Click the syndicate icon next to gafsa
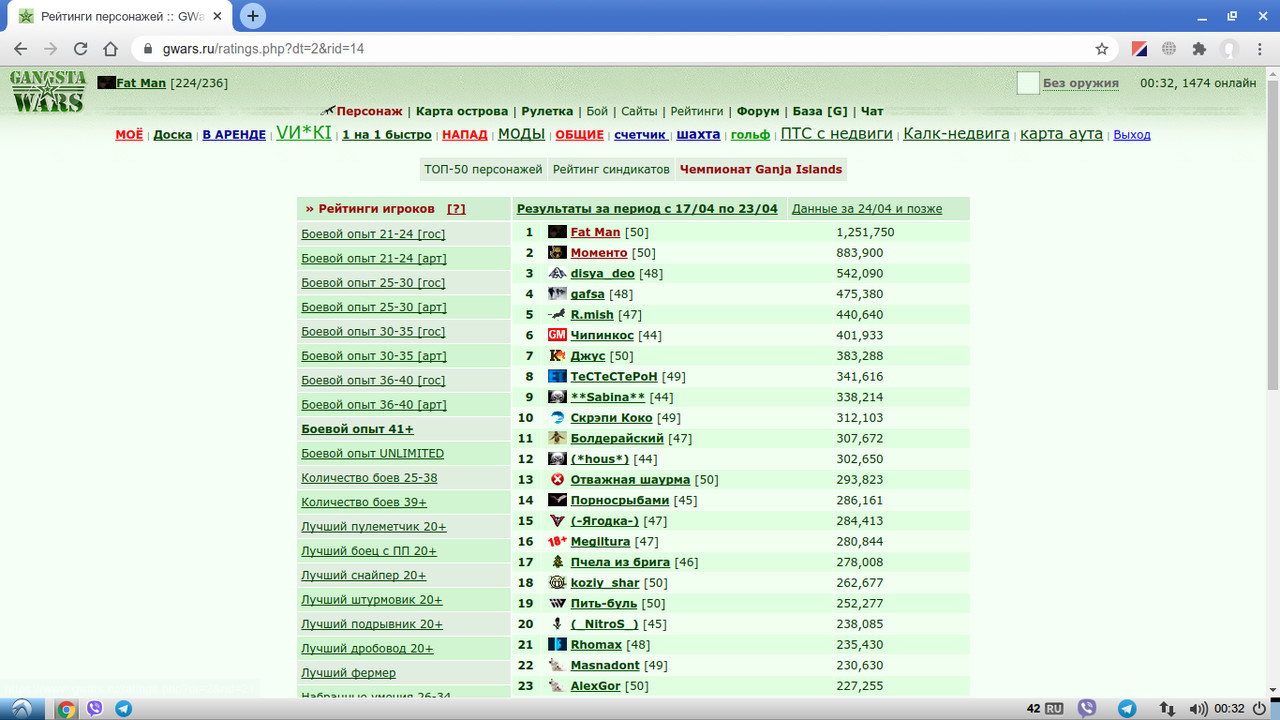Screen dimensions: 1280x720 pyautogui.click(x=557, y=294)
